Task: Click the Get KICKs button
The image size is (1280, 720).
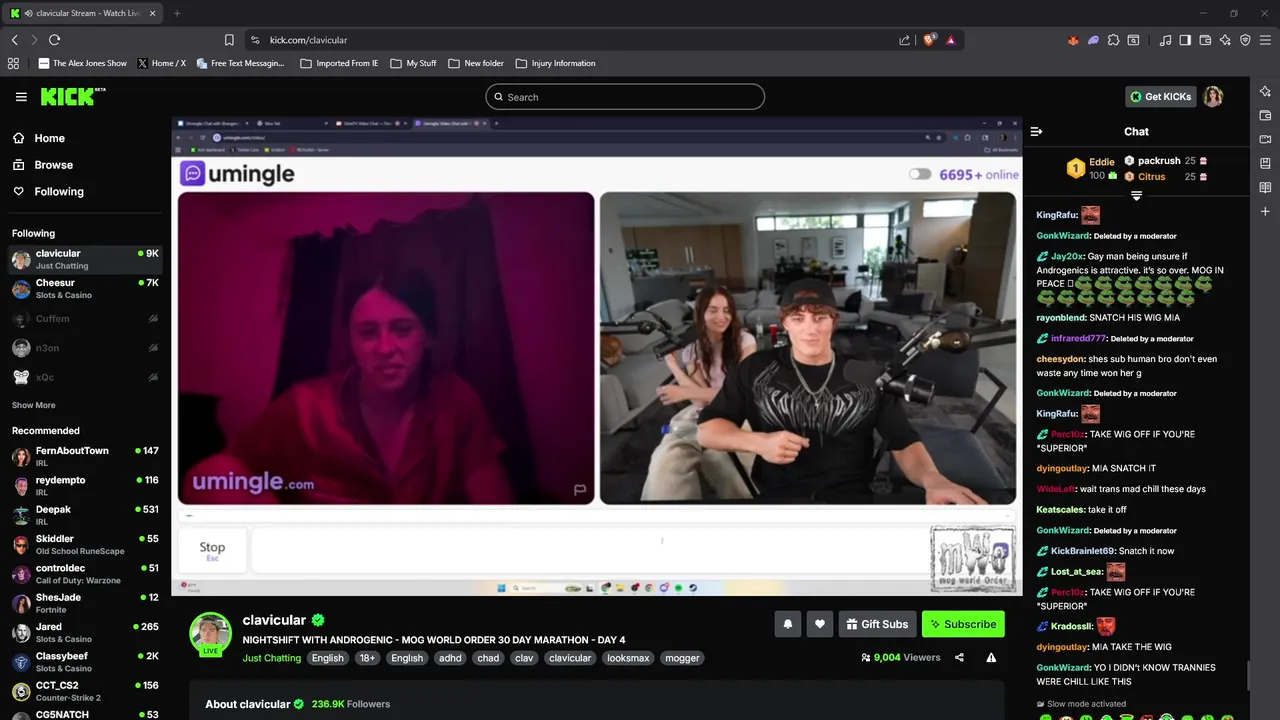Action: (x=1161, y=97)
